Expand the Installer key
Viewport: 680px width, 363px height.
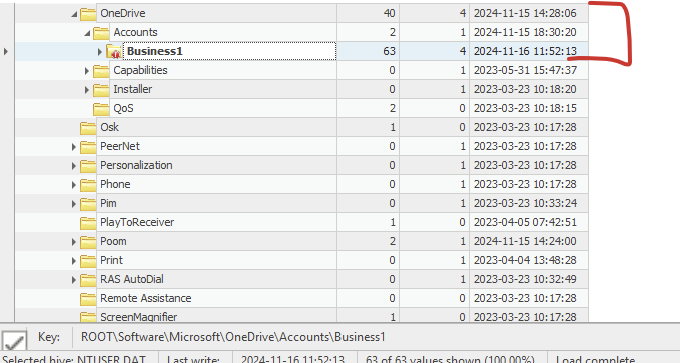click(x=87, y=90)
